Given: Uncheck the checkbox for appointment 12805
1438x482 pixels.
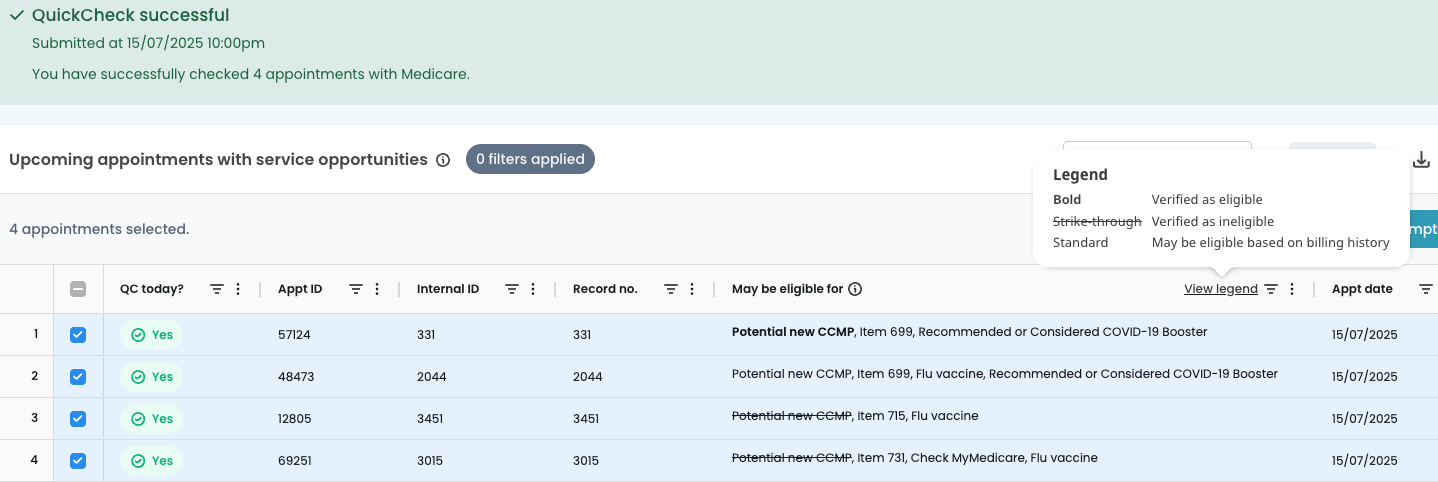Looking at the screenshot, I should 78,419.
